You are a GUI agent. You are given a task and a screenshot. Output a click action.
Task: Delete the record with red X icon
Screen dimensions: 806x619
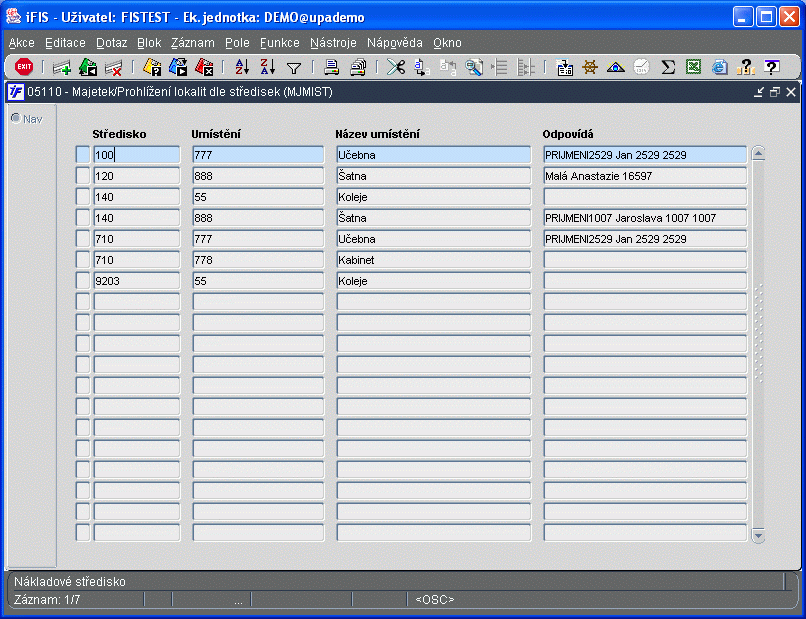point(114,67)
